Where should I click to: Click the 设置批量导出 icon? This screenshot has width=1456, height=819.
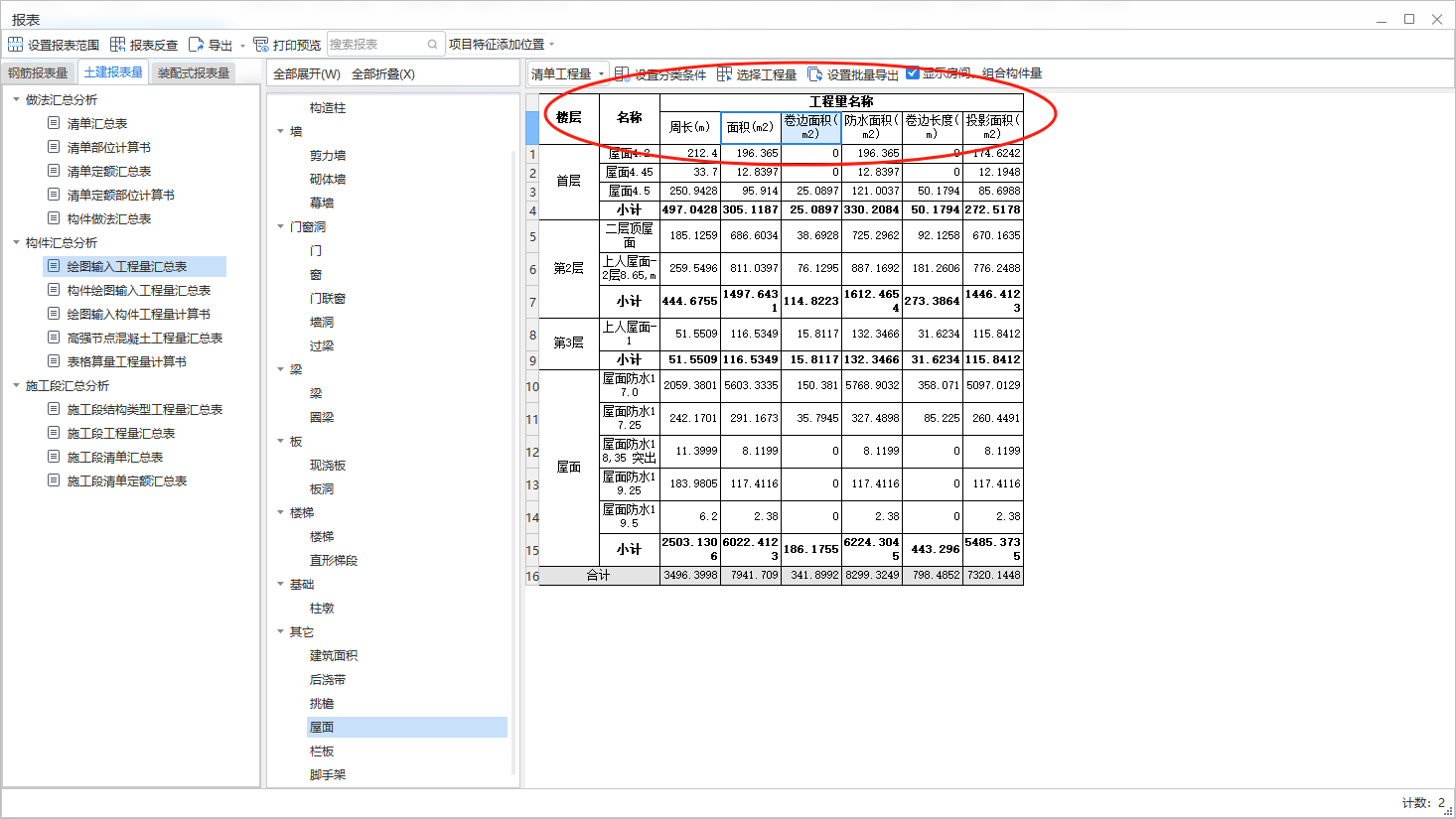(x=814, y=73)
